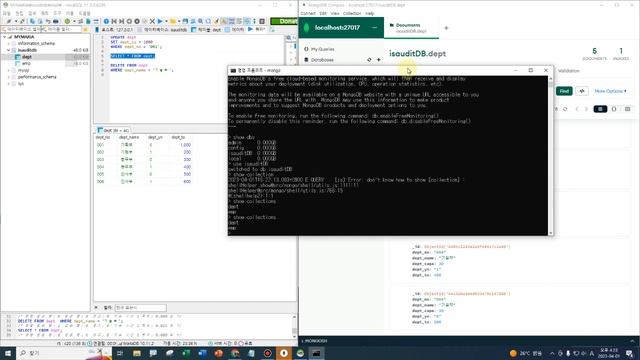Click the undo arrow icon in HeidiSQL toolbar
Viewport: 640px width, 360px height.
[x=48, y=21]
